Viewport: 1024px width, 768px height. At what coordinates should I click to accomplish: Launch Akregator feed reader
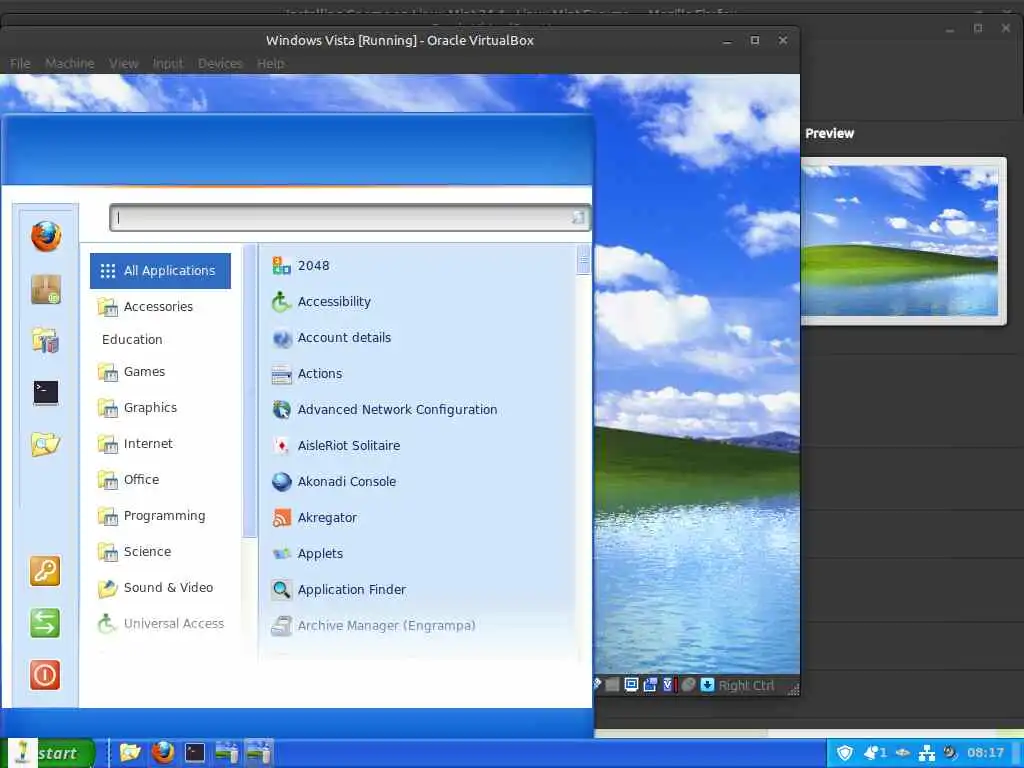(418, 517)
